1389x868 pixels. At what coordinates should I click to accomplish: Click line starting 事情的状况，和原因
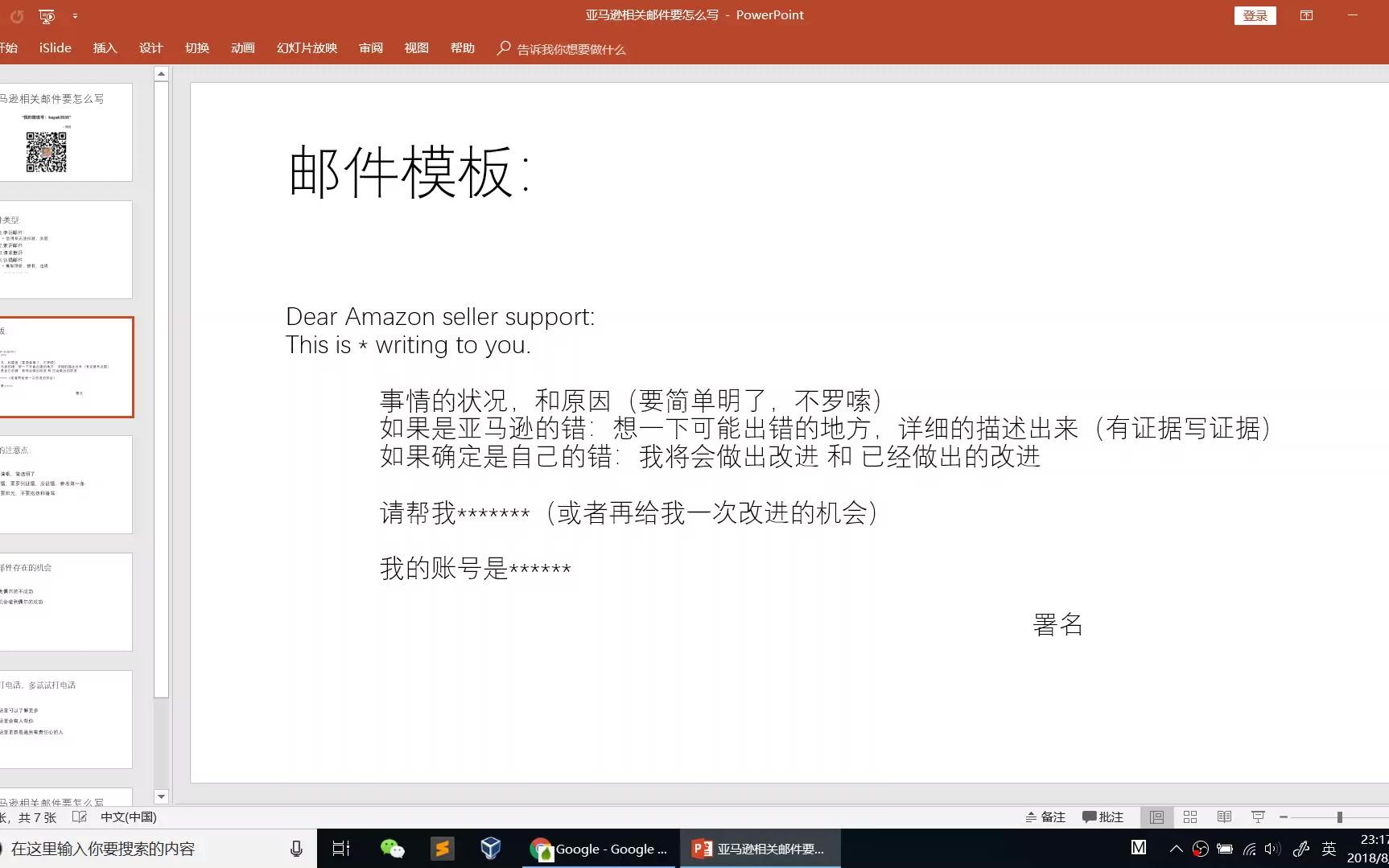631,400
